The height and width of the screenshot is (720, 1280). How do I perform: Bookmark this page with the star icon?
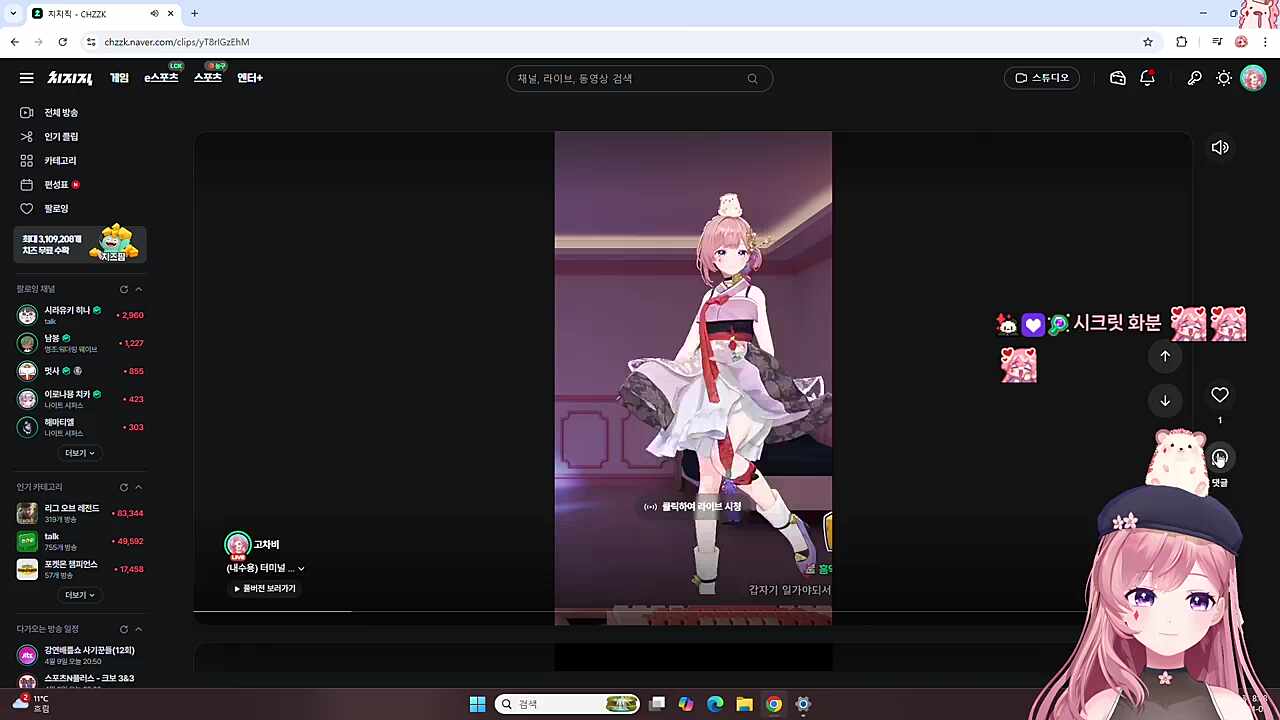coord(1148,42)
